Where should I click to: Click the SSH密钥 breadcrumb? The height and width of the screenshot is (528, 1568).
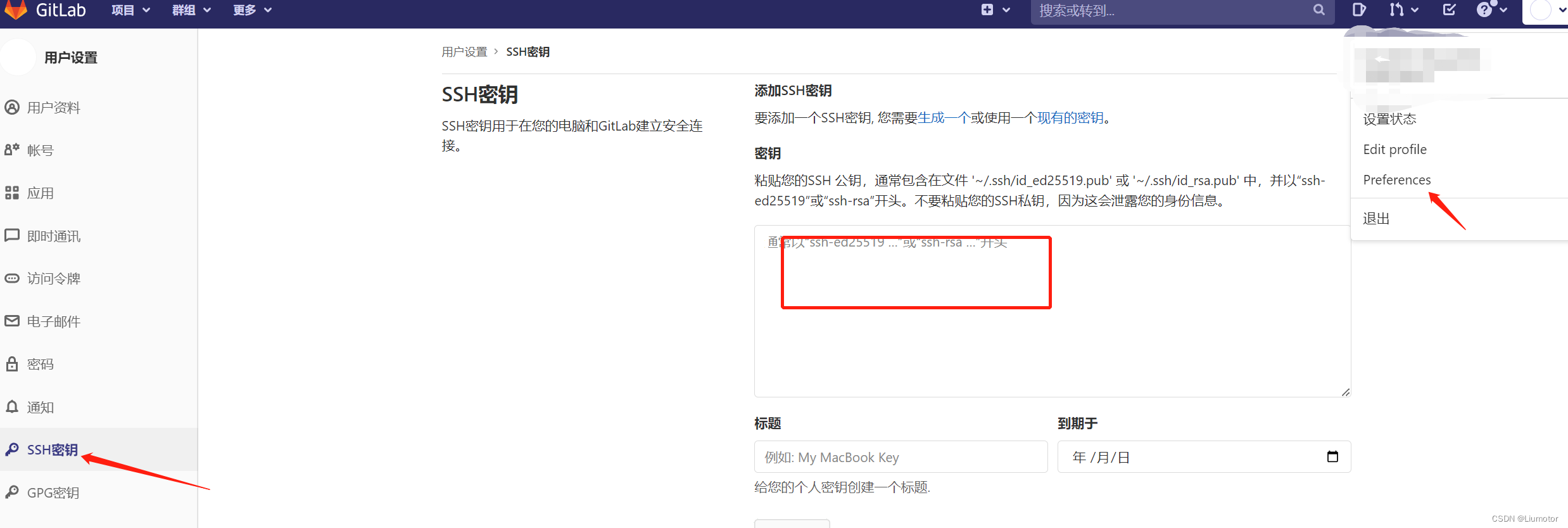pyautogui.click(x=528, y=52)
